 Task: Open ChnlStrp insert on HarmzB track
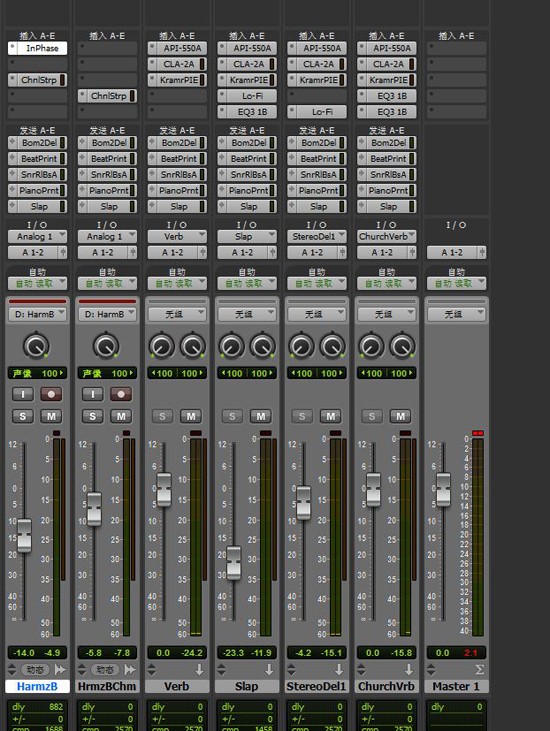[x=39, y=80]
